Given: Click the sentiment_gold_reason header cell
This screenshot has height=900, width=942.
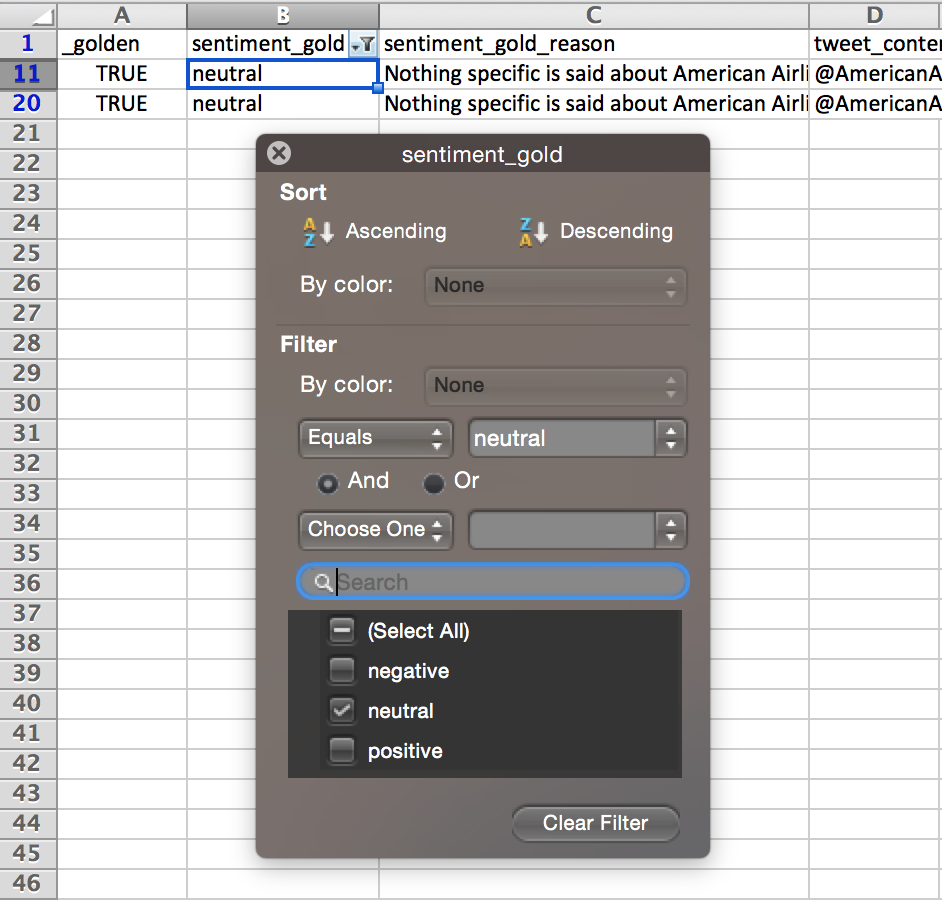Looking at the screenshot, I should tap(594, 44).
